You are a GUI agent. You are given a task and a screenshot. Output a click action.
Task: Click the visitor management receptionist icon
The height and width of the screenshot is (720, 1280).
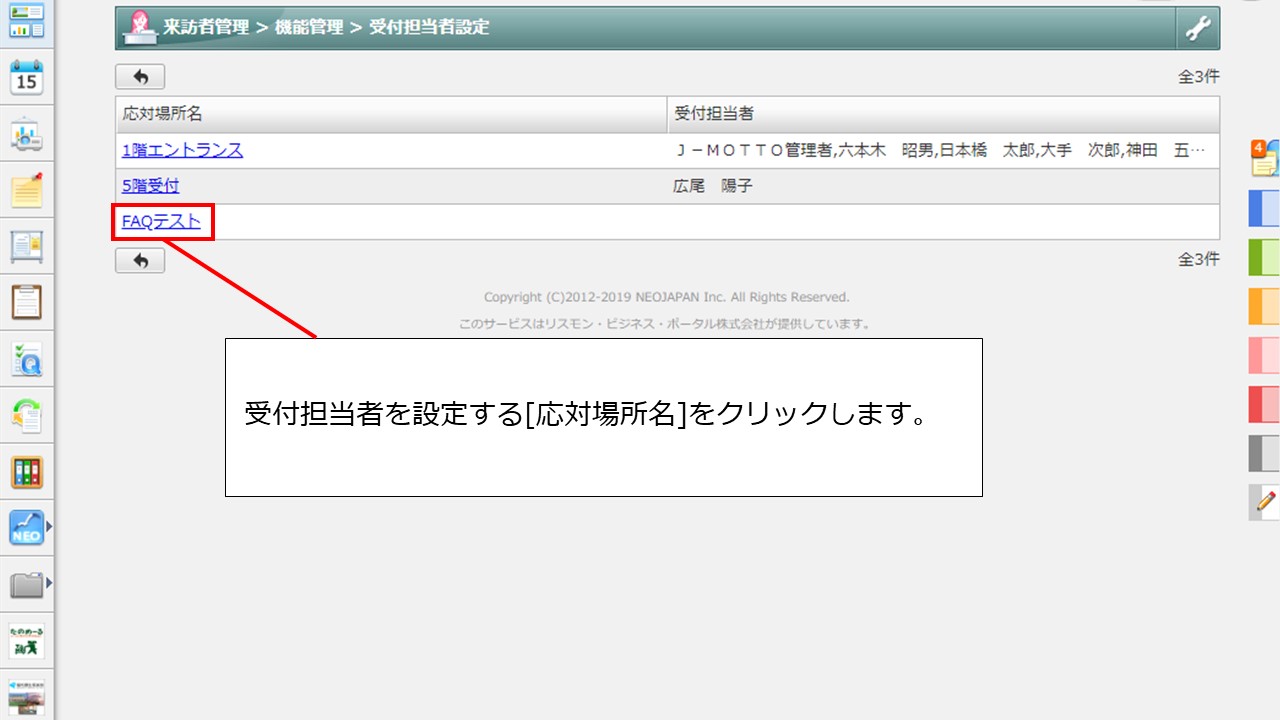pyautogui.click(x=142, y=27)
